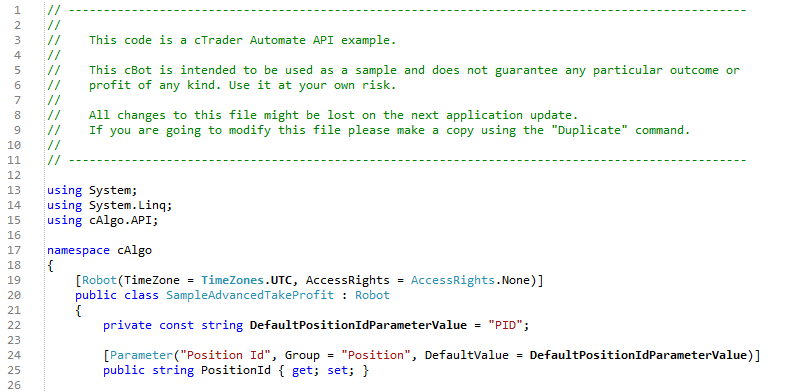811x392 pixels.
Task: Click the opening brace on line 21
Action: [x=78, y=310]
